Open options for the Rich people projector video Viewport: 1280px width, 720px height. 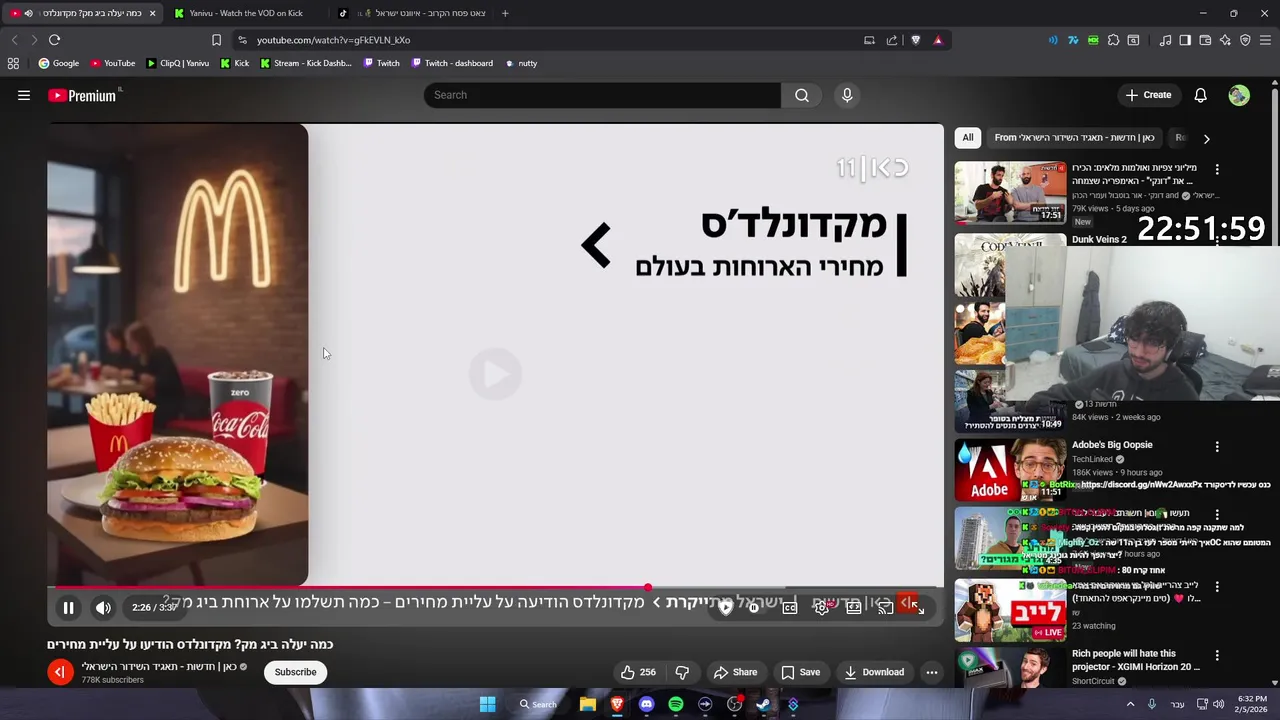(1217, 655)
